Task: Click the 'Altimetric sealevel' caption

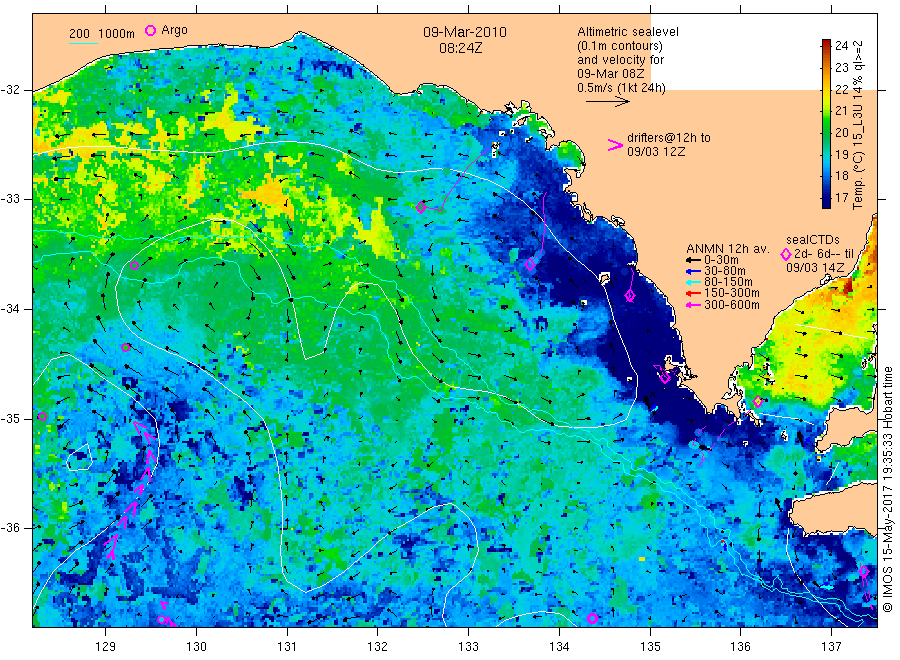Action: pyautogui.click(x=628, y=32)
